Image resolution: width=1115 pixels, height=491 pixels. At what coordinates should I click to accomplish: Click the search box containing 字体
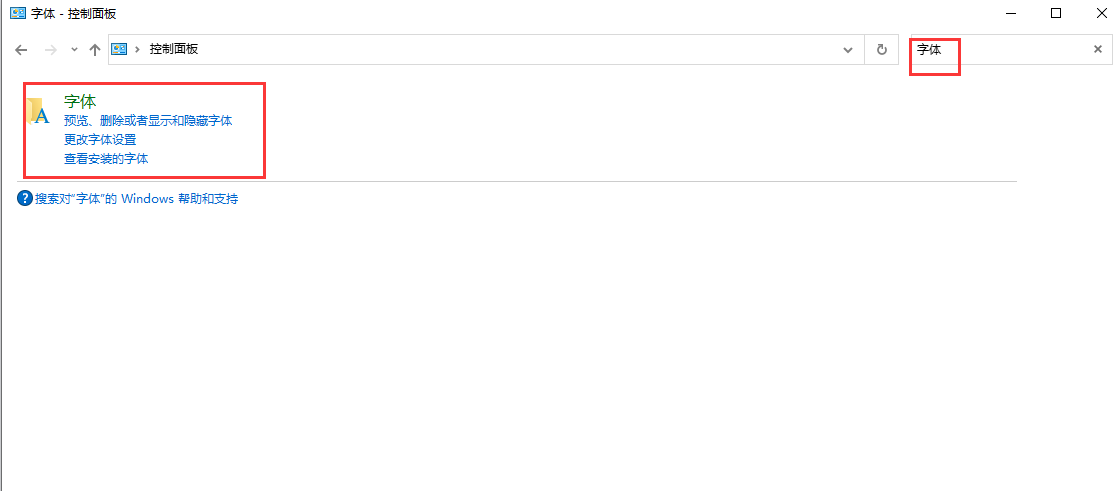[x=1000, y=50]
